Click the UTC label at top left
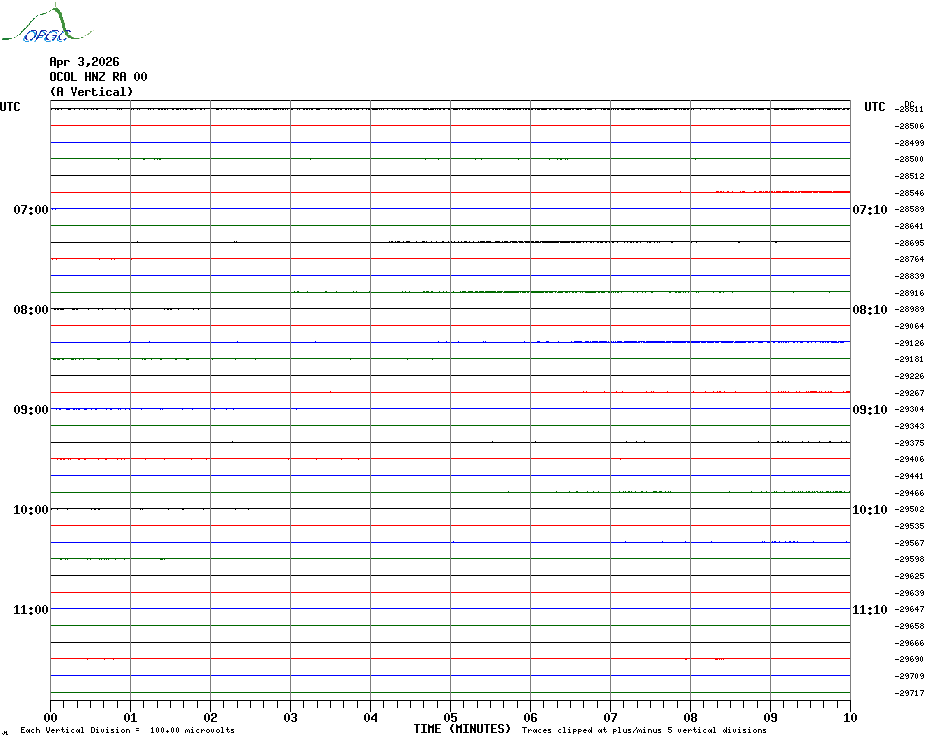 tap(10, 107)
